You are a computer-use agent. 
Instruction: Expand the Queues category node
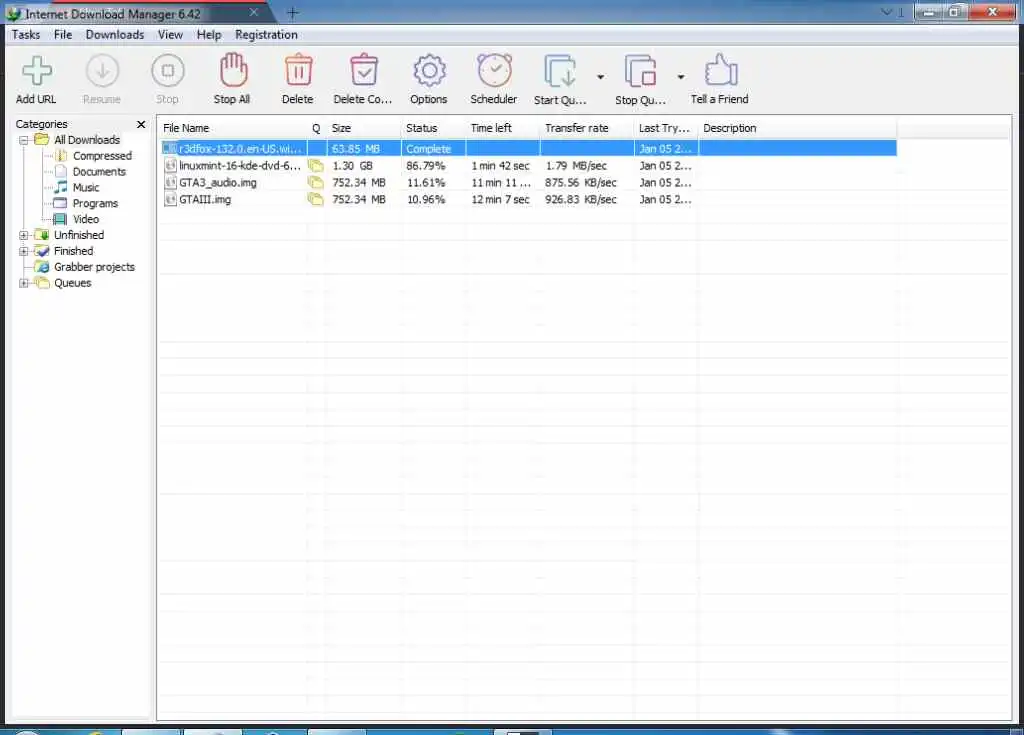pyautogui.click(x=24, y=283)
